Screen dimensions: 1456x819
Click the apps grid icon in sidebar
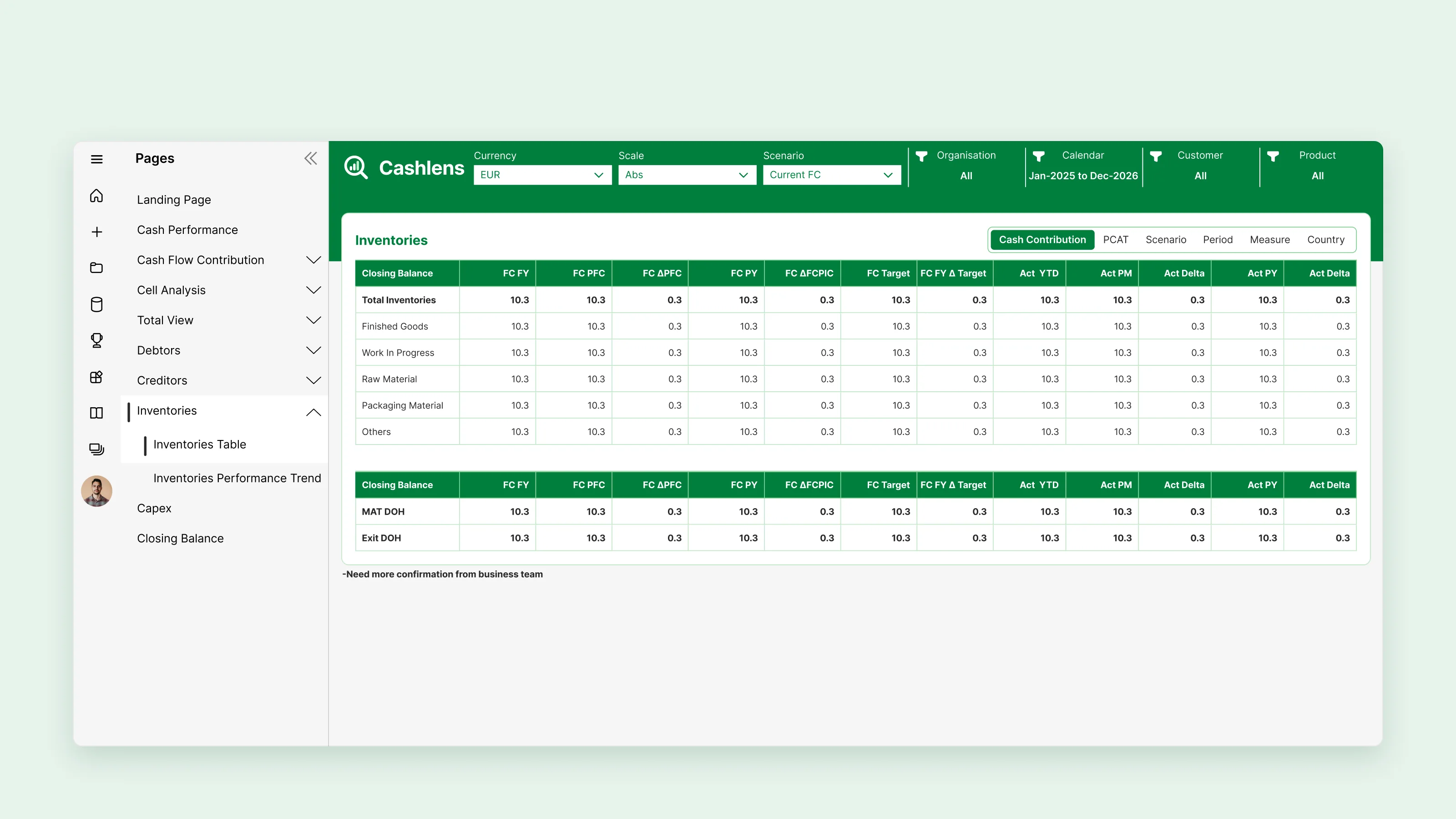[x=96, y=377]
